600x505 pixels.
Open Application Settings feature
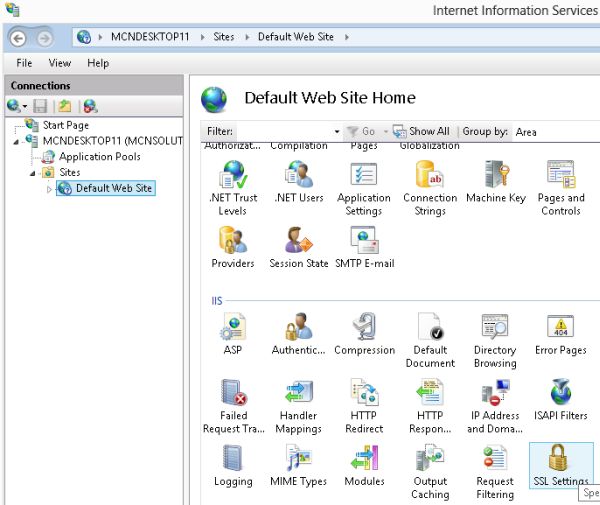click(x=364, y=188)
